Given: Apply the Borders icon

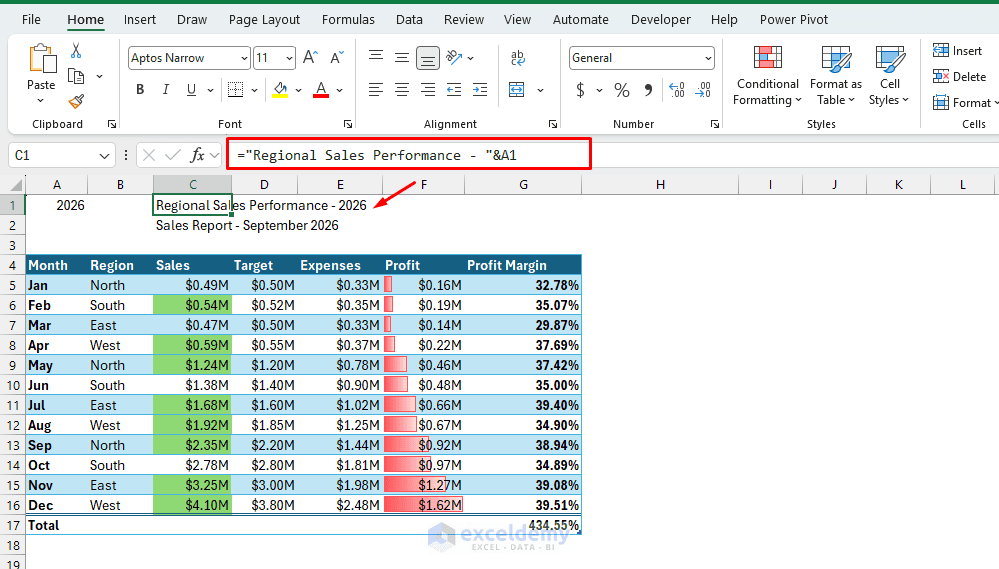Looking at the screenshot, I should click(236, 90).
